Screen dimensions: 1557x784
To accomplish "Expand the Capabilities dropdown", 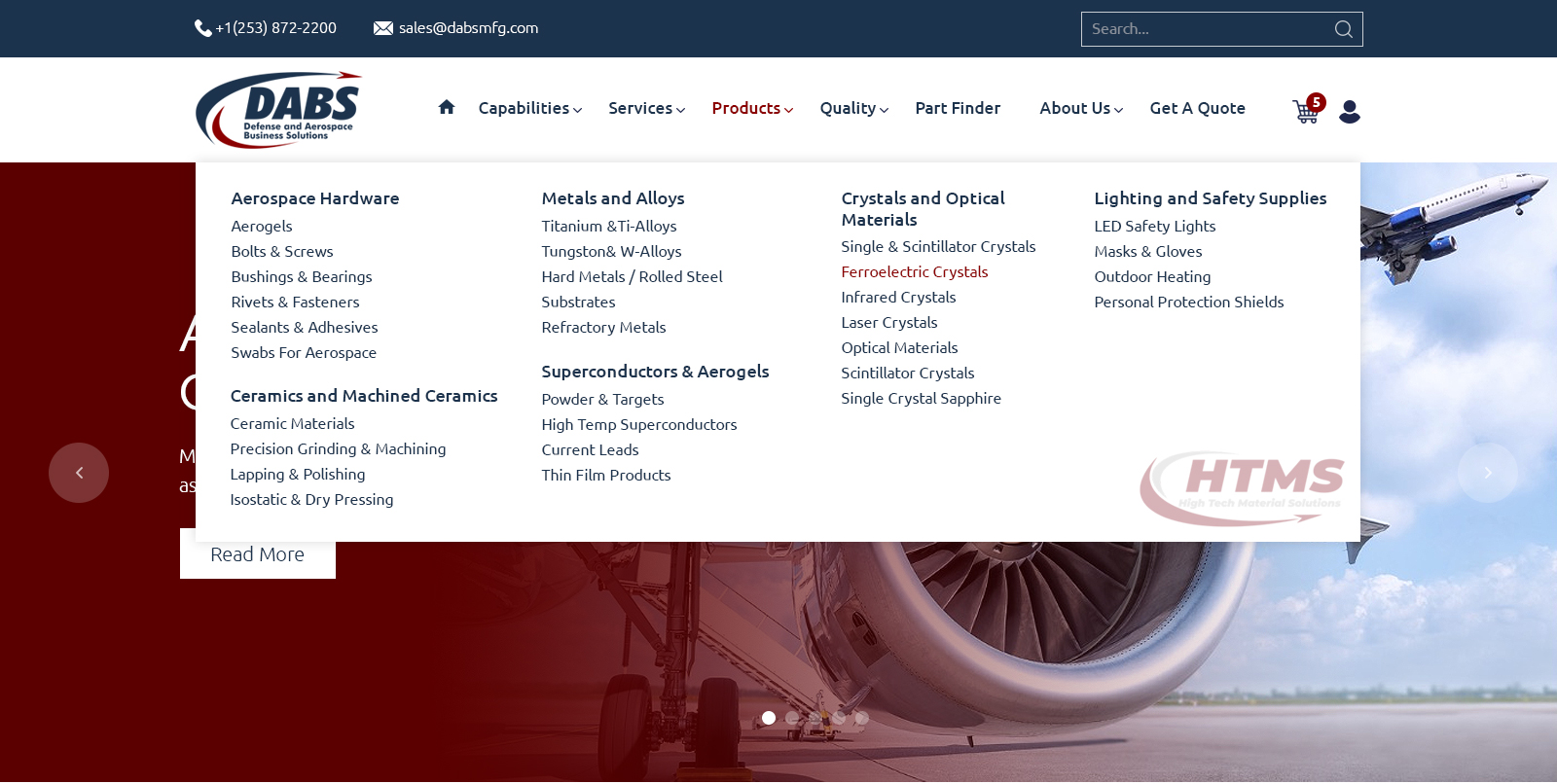I will (530, 108).
